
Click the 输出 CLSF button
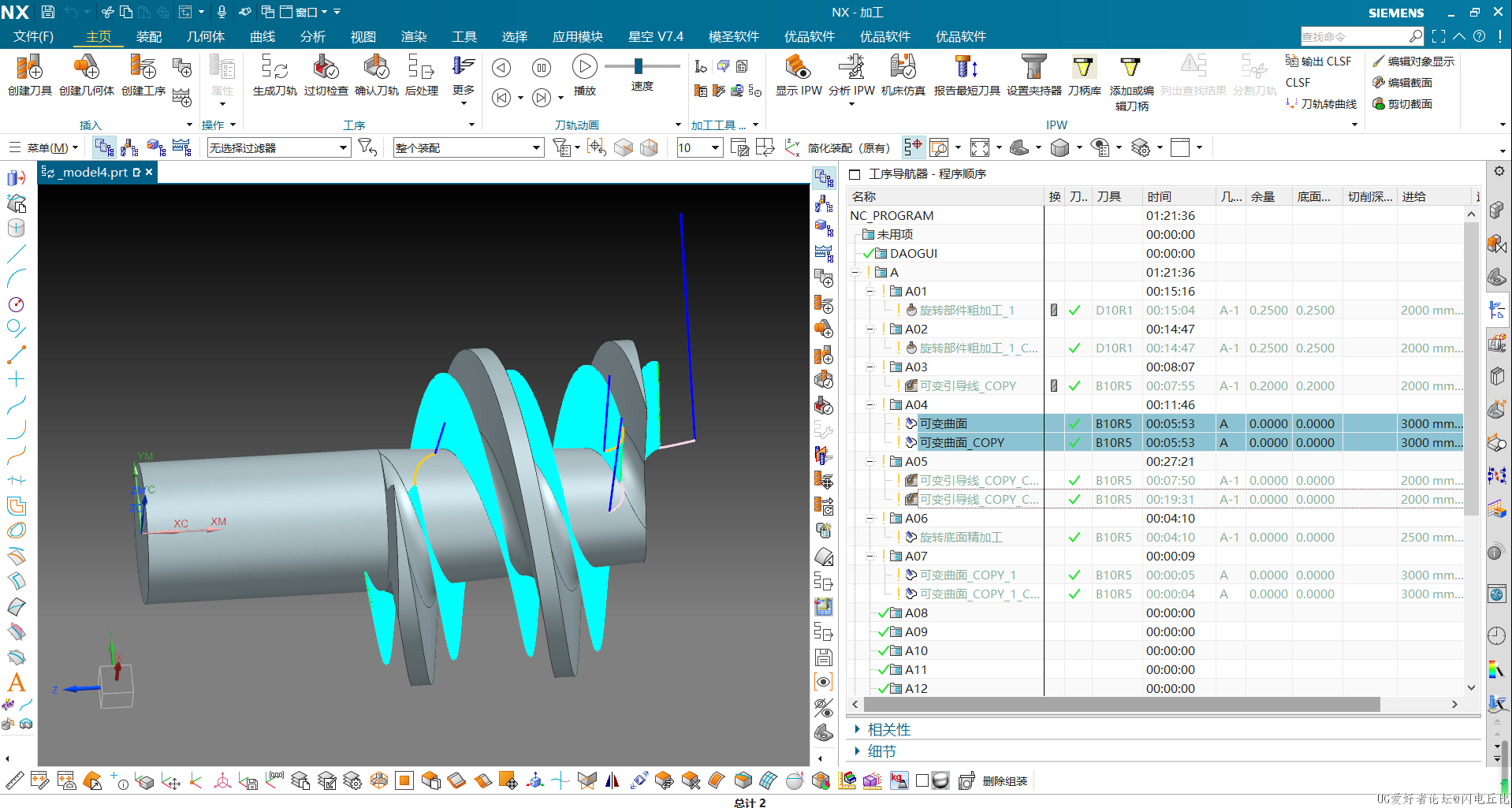point(1317,61)
